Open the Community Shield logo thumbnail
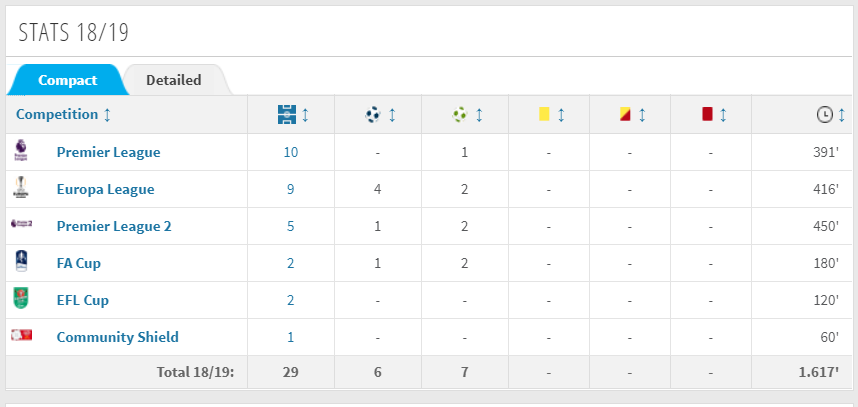 pyautogui.click(x=21, y=335)
